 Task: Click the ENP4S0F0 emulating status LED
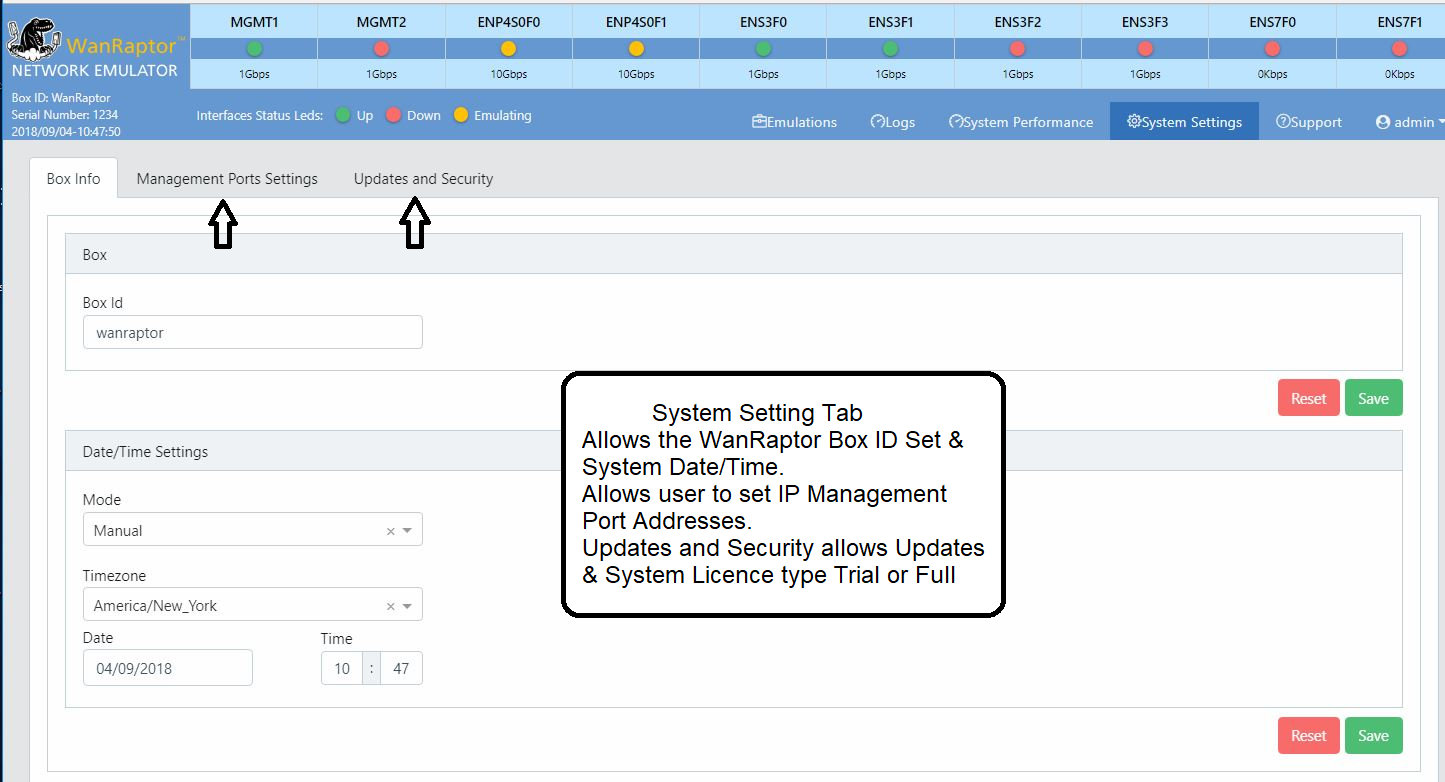point(508,47)
